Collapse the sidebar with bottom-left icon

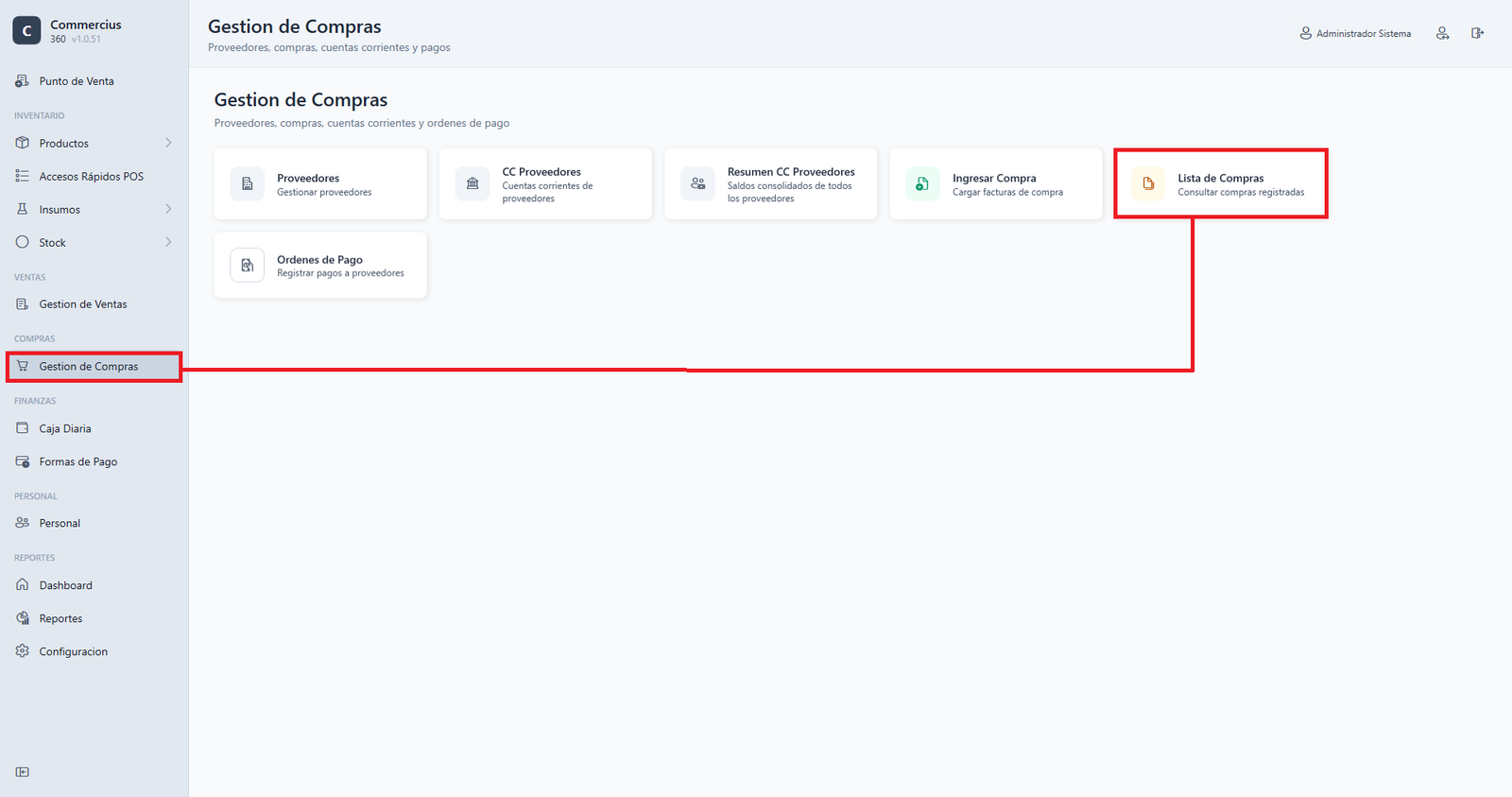click(23, 771)
